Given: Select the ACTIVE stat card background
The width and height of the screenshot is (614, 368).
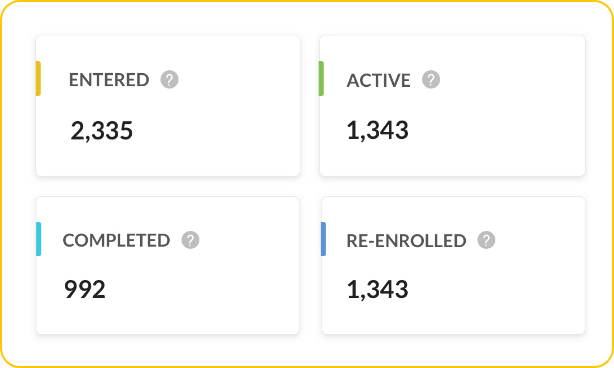Looking at the screenshot, I should (x=452, y=106).
